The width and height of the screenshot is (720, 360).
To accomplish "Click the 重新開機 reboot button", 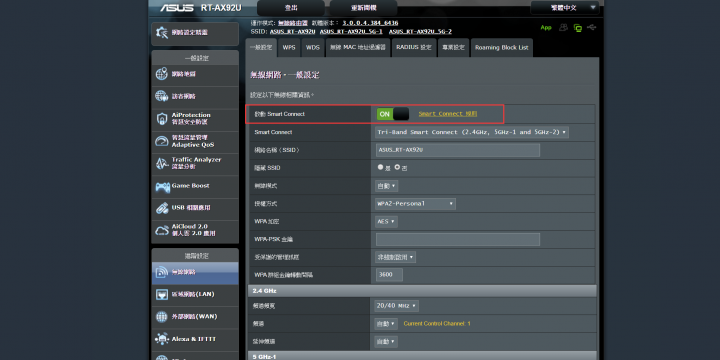I will [x=364, y=8].
